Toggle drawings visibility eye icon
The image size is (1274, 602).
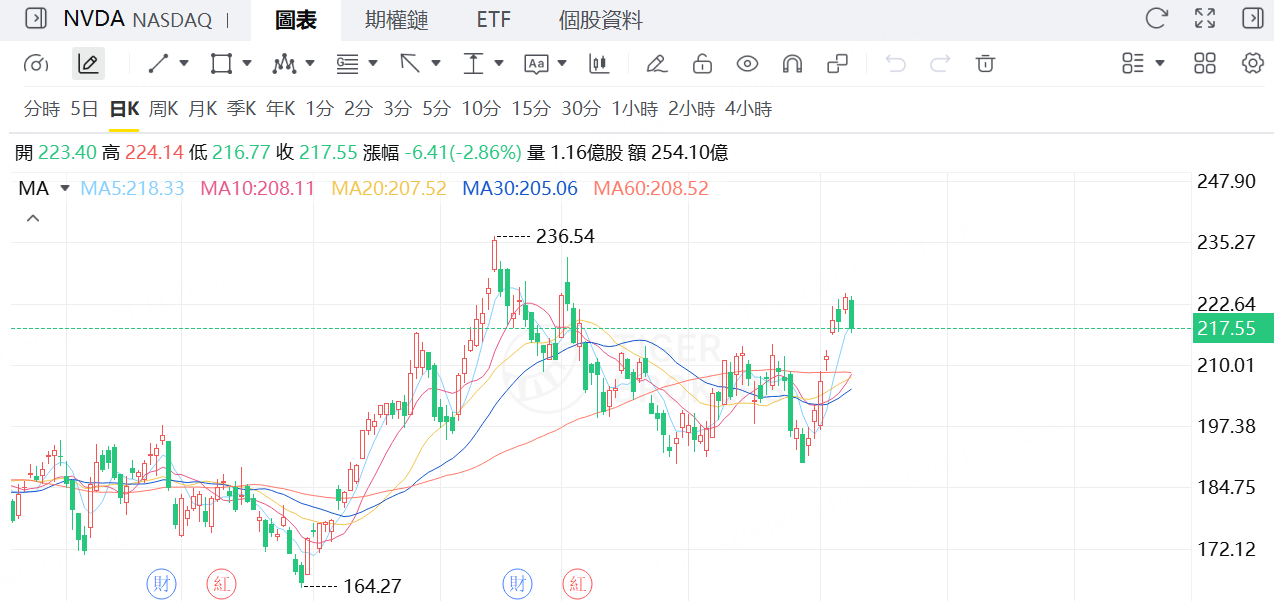pos(747,64)
